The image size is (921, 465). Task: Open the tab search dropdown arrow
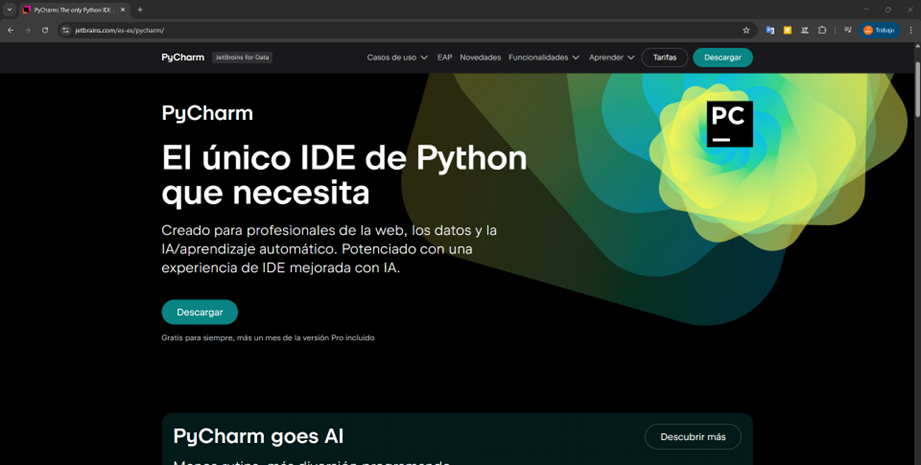[9, 10]
